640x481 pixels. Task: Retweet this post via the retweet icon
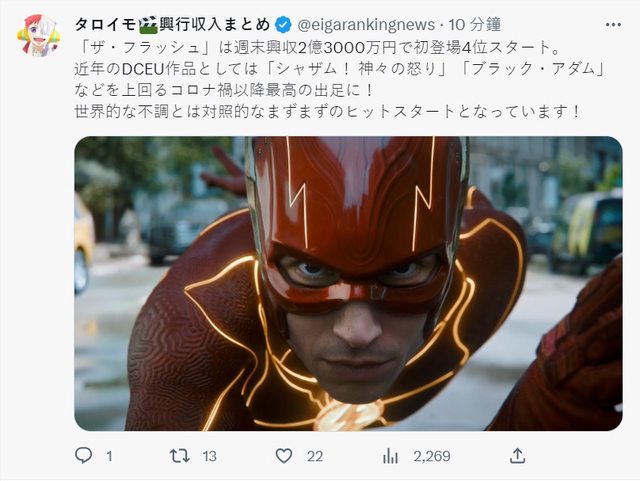point(180,456)
